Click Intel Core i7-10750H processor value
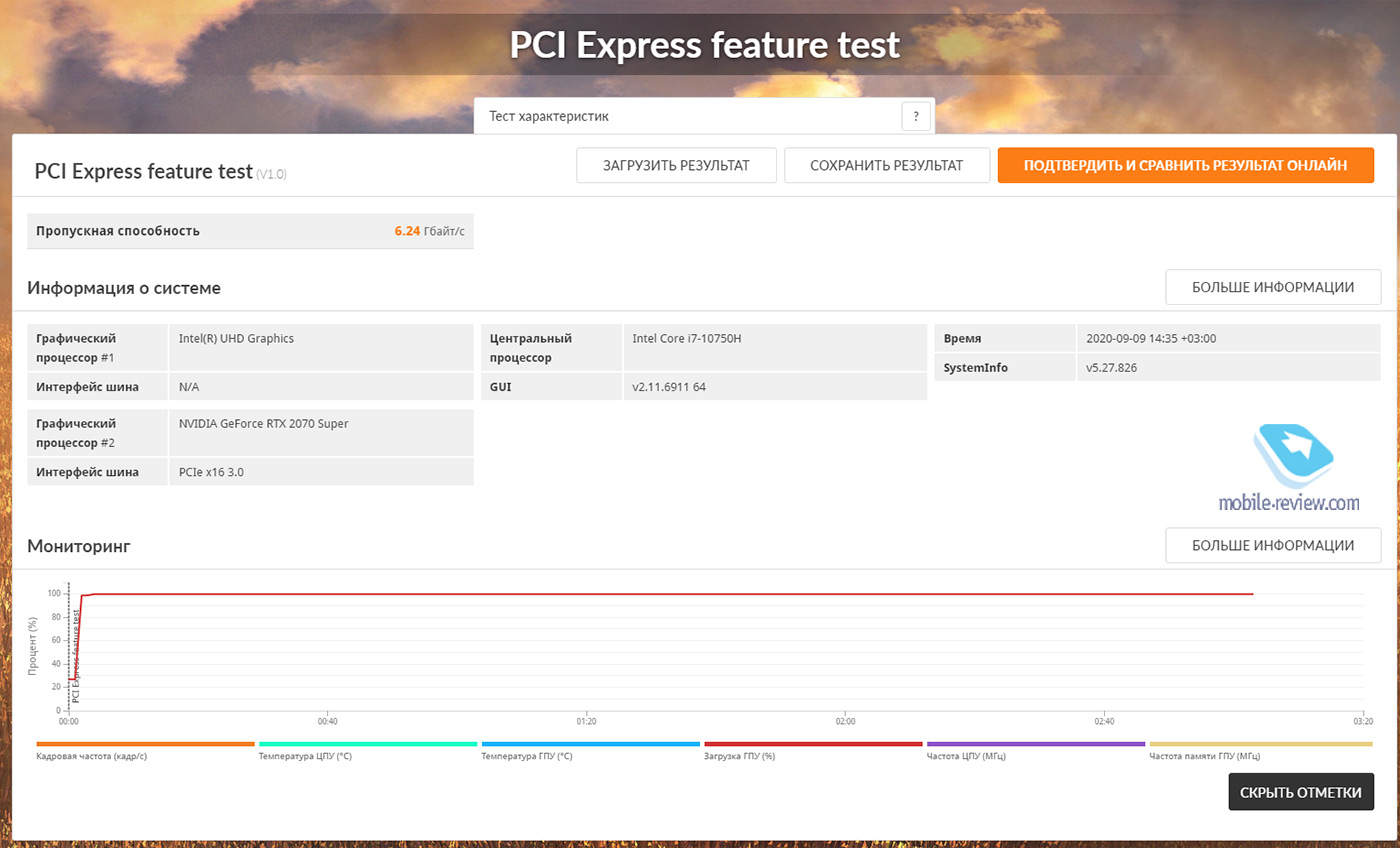Screen dimensions: 1400x848 coord(687,338)
